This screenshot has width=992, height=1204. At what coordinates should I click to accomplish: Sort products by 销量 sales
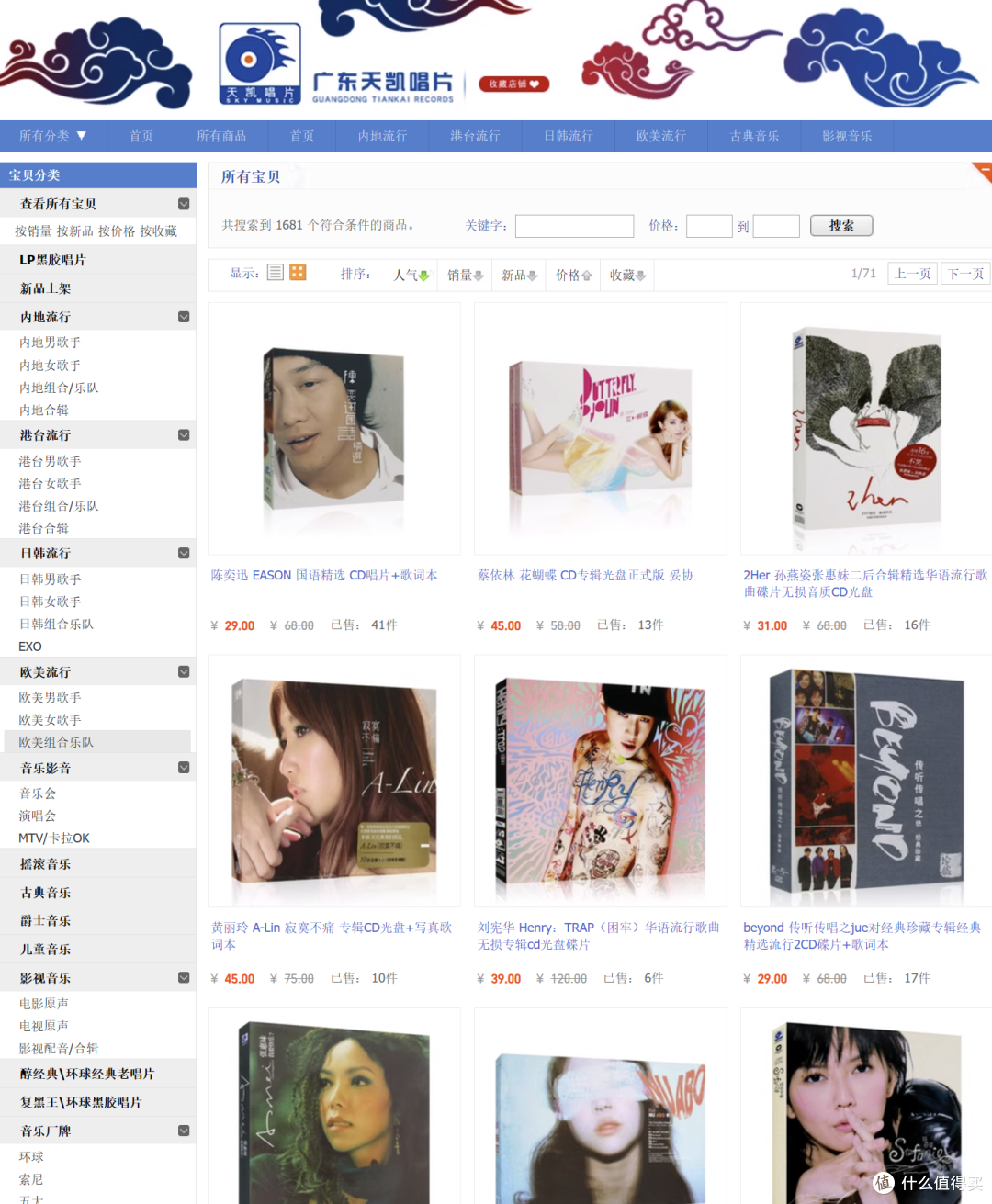465,275
